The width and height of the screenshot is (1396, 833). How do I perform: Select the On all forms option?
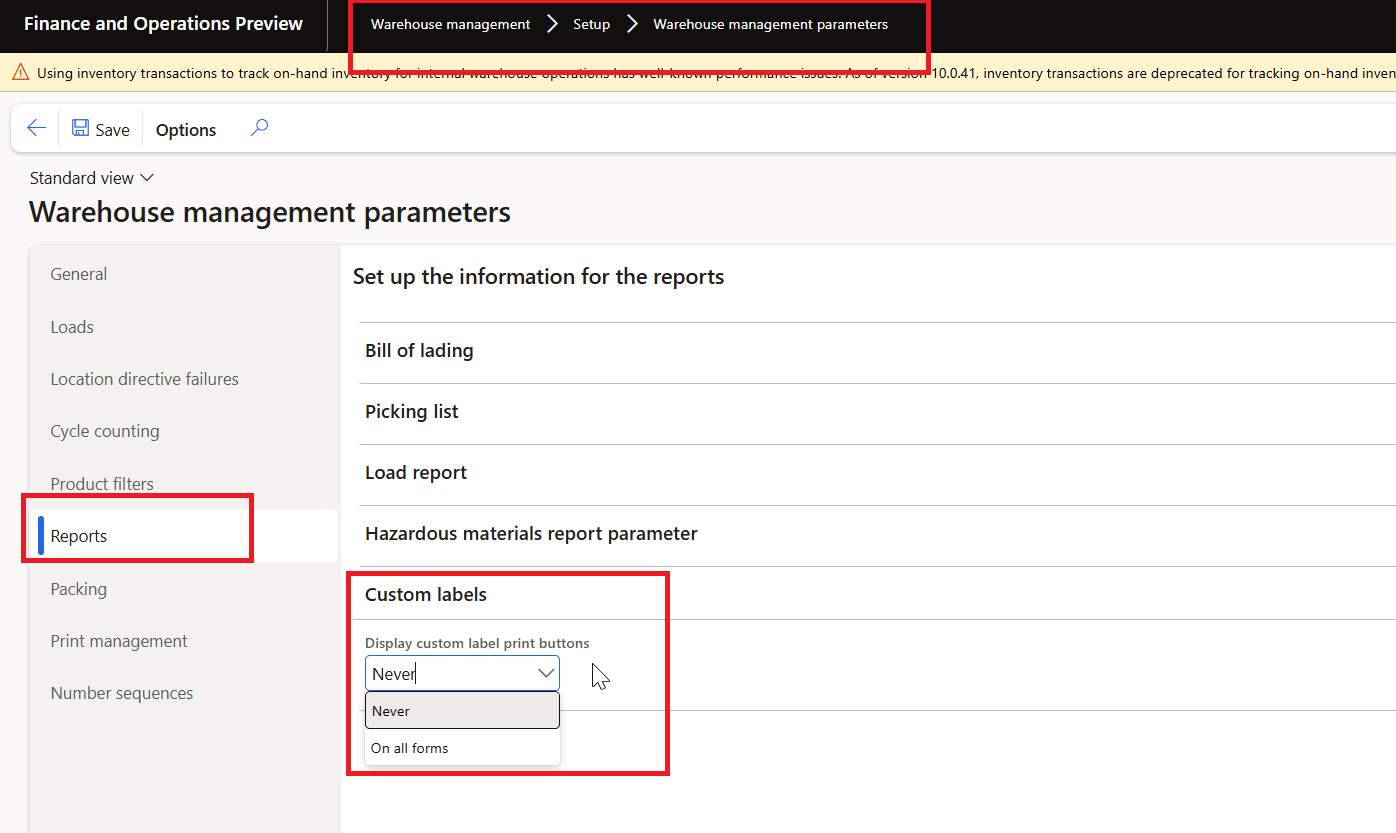pyautogui.click(x=462, y=748)
